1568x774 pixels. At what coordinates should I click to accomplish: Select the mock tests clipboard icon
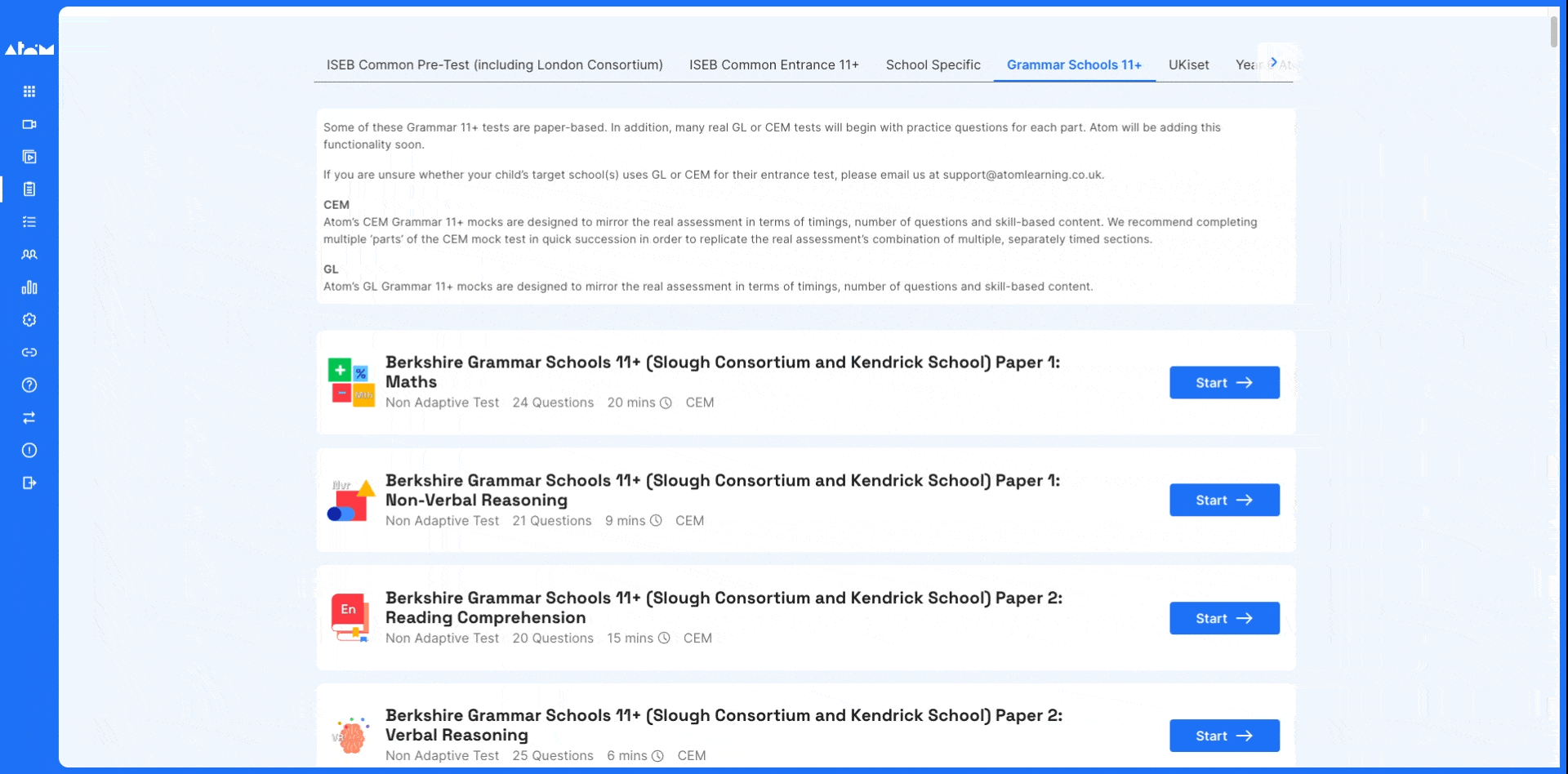(x=29, y=189)
